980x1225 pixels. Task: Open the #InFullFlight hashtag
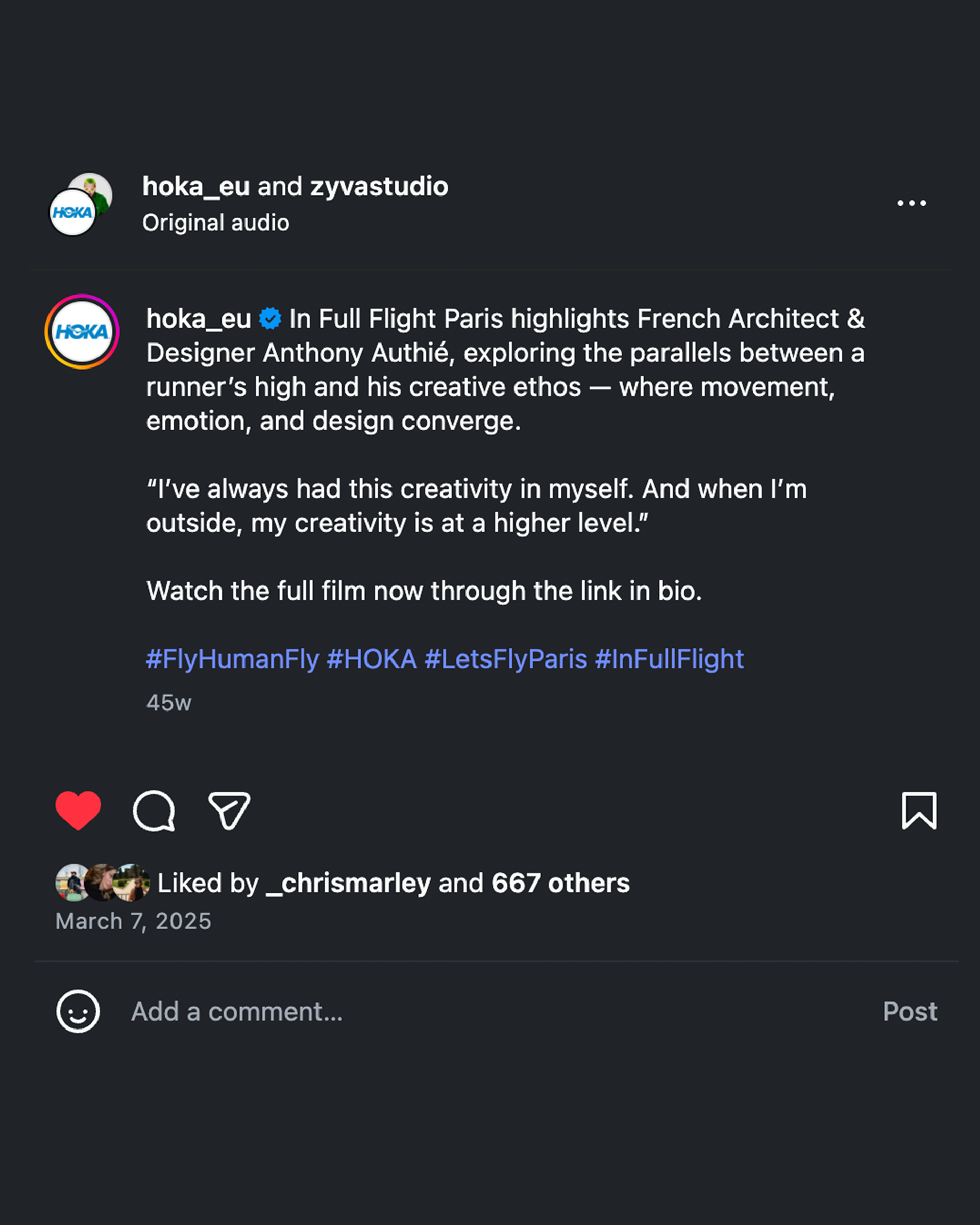click(669, 659)
